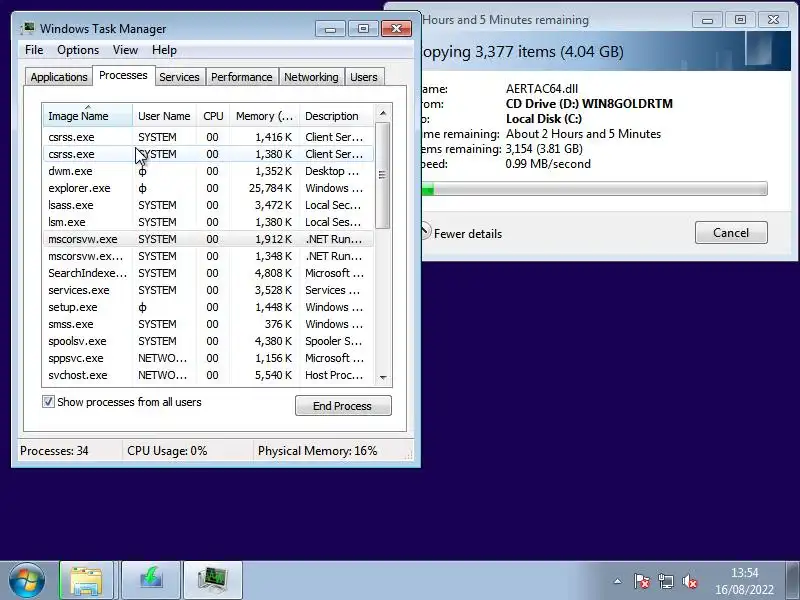800x600 pixels.
Task: Sort by Image Name column header
Action: click(x=88, y=116)
